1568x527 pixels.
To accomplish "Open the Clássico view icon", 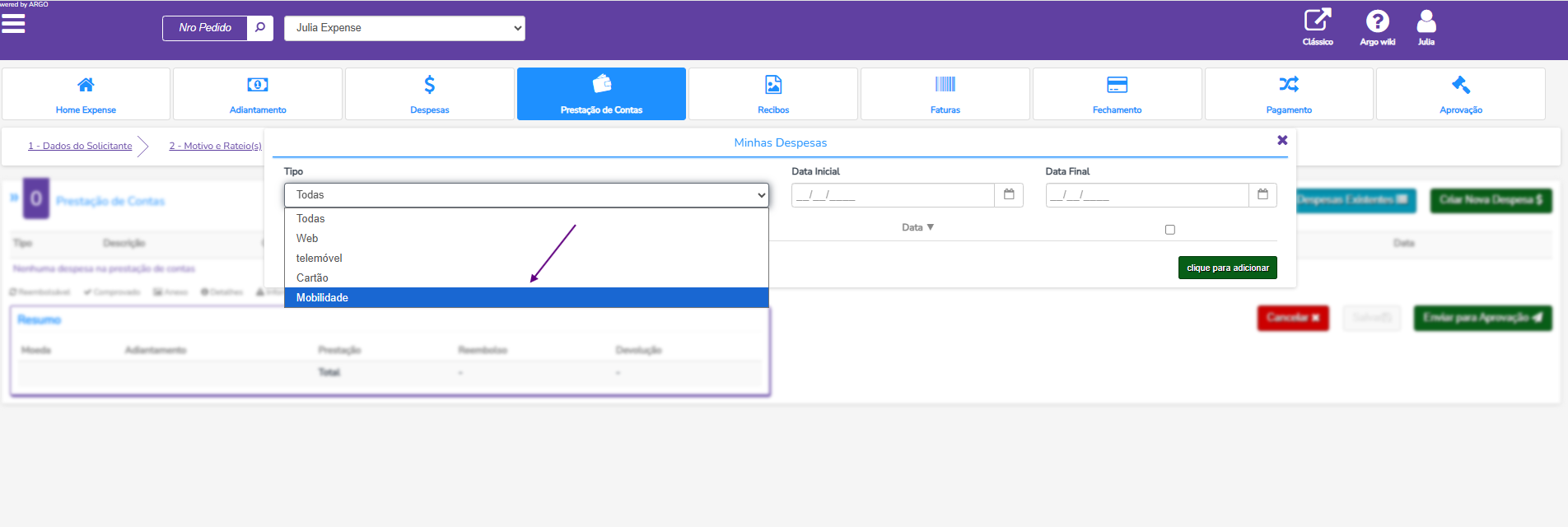I will click(1318, 26).
